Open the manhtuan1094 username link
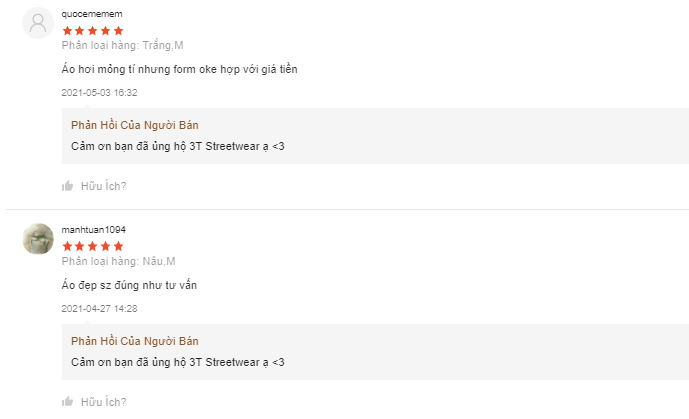The width and height of the screenshot is (689, 419). coord(93,230)
